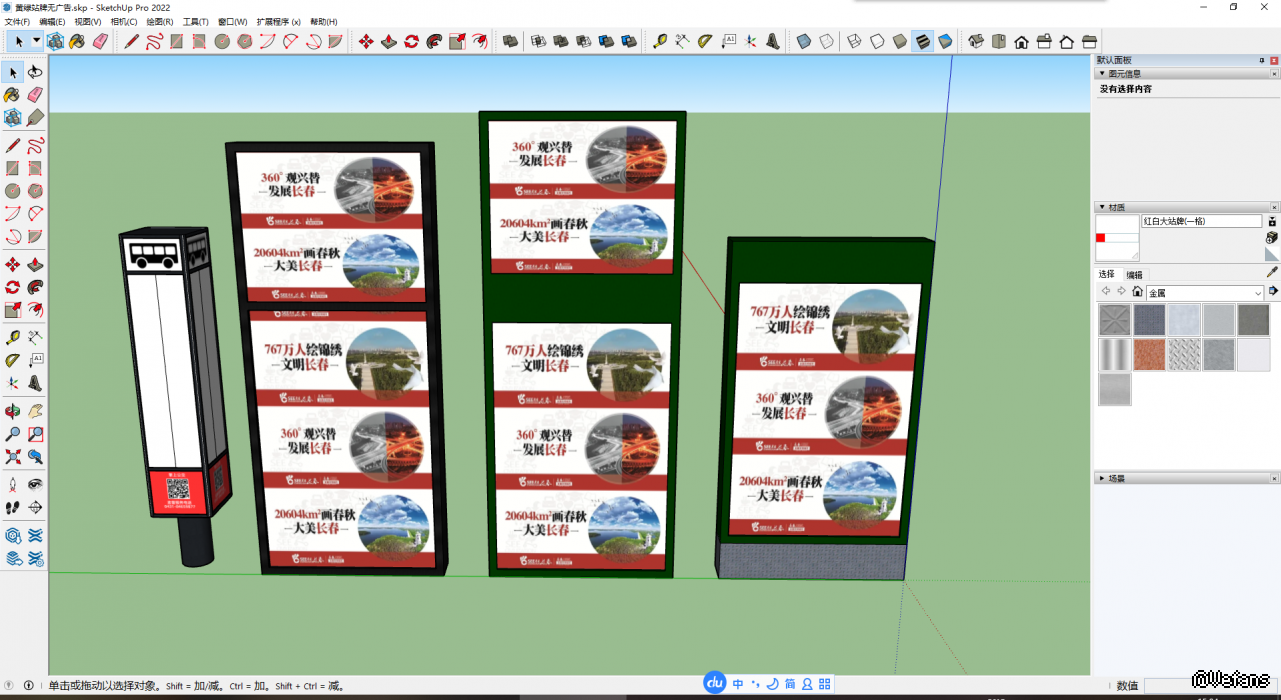The width and height of the screenshot is (1281, 700).
Task: Set material to default icon
Action: point(1272,255)
